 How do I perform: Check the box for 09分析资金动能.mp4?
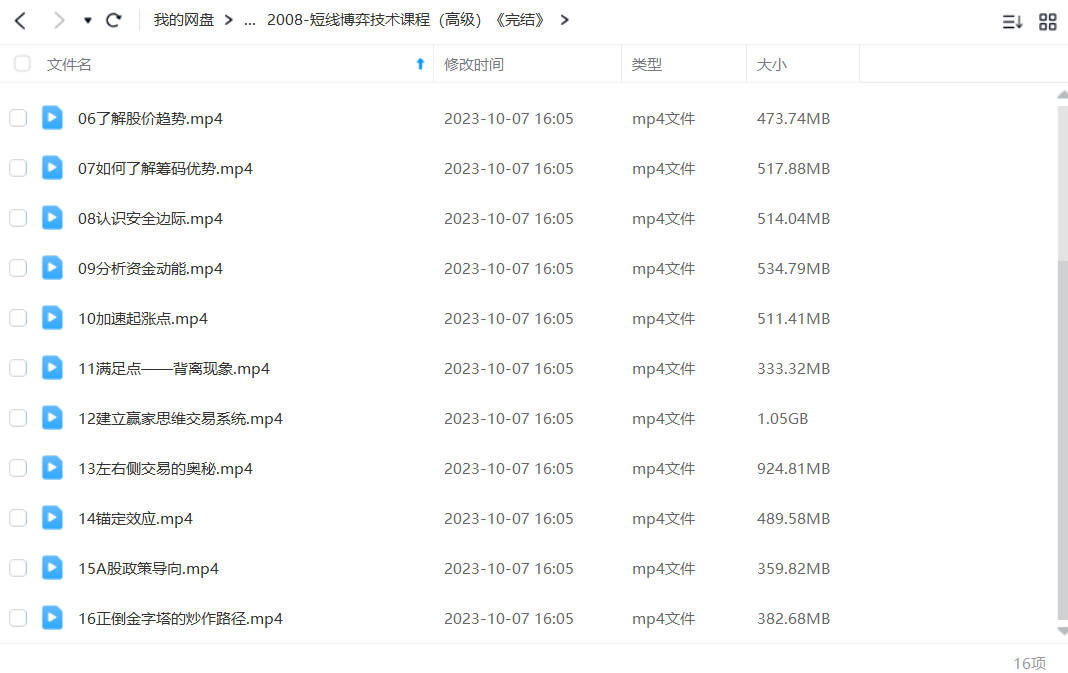point(18,268)
